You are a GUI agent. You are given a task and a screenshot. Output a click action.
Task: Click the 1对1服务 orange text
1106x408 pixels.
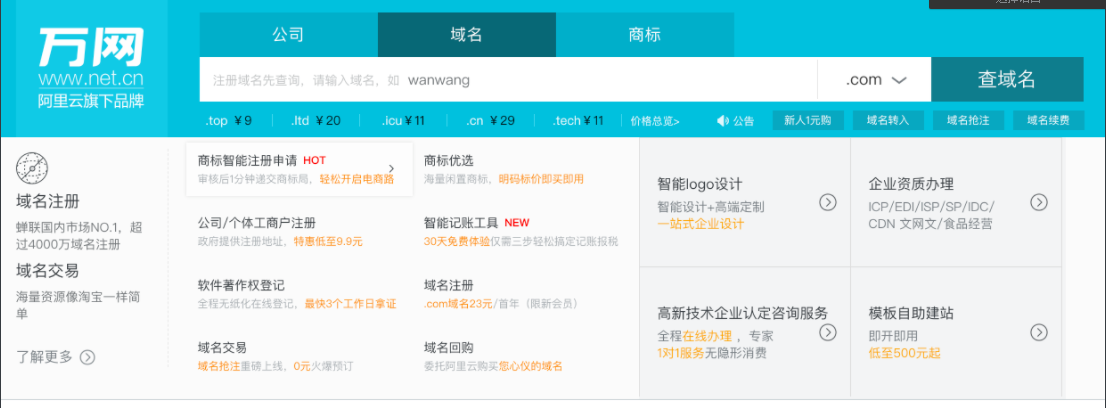(x=681, y=354)
